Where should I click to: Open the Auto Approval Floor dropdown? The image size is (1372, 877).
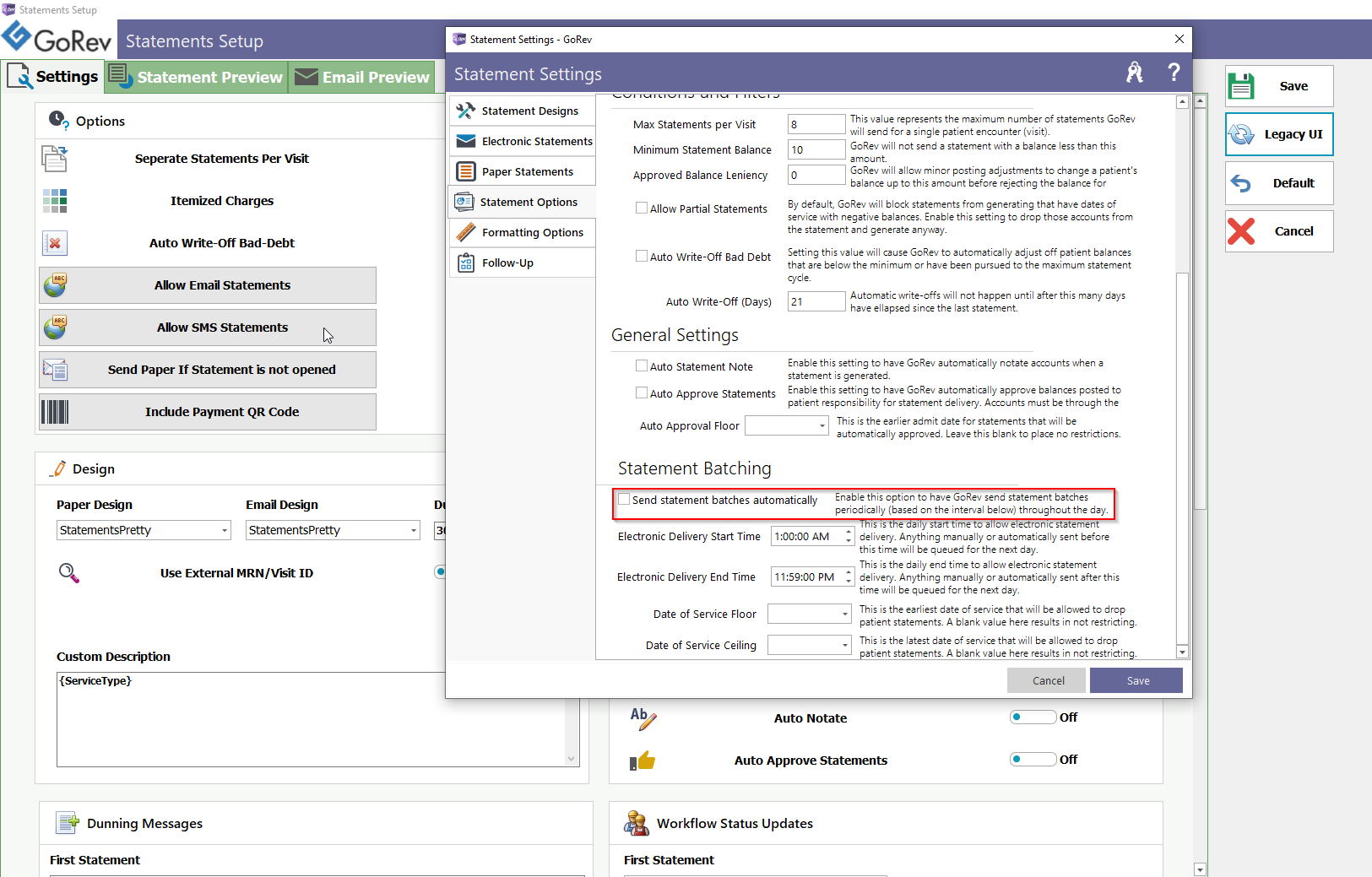pos(822,426)
